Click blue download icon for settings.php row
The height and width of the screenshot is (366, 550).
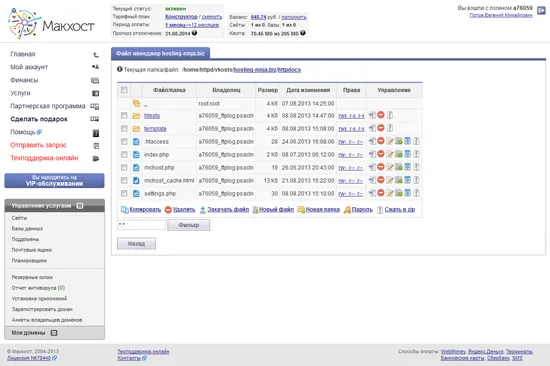click(x=407, y=193)
